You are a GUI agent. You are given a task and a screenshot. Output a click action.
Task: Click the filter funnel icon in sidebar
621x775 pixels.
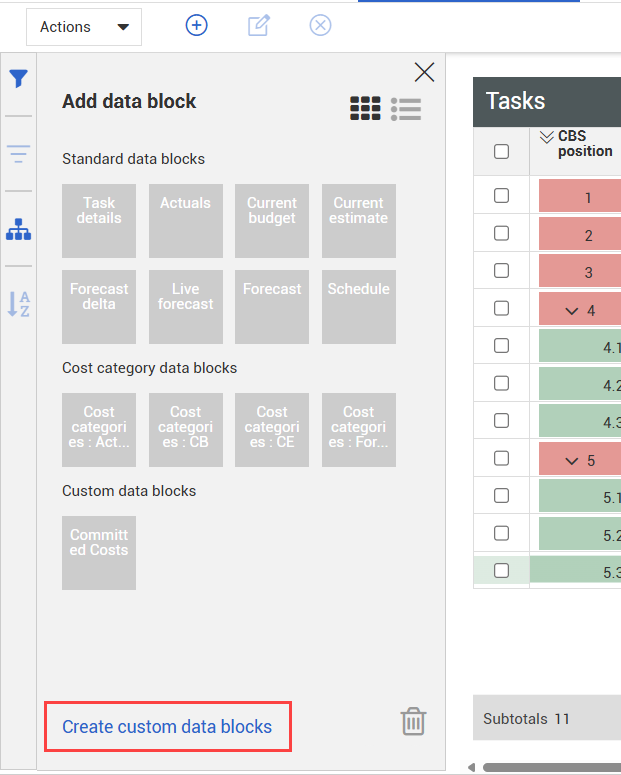18,79
